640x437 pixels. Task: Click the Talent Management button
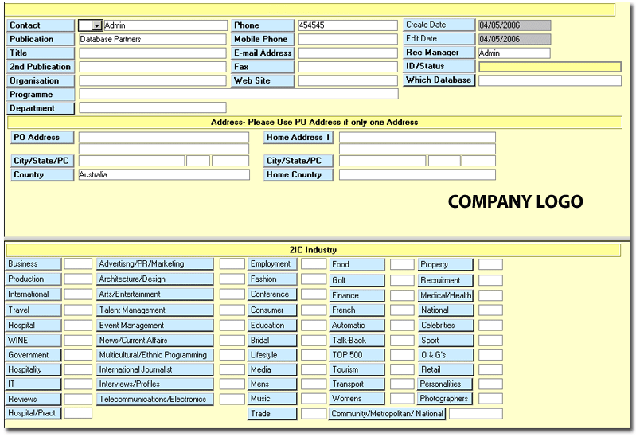click(155, 310)
